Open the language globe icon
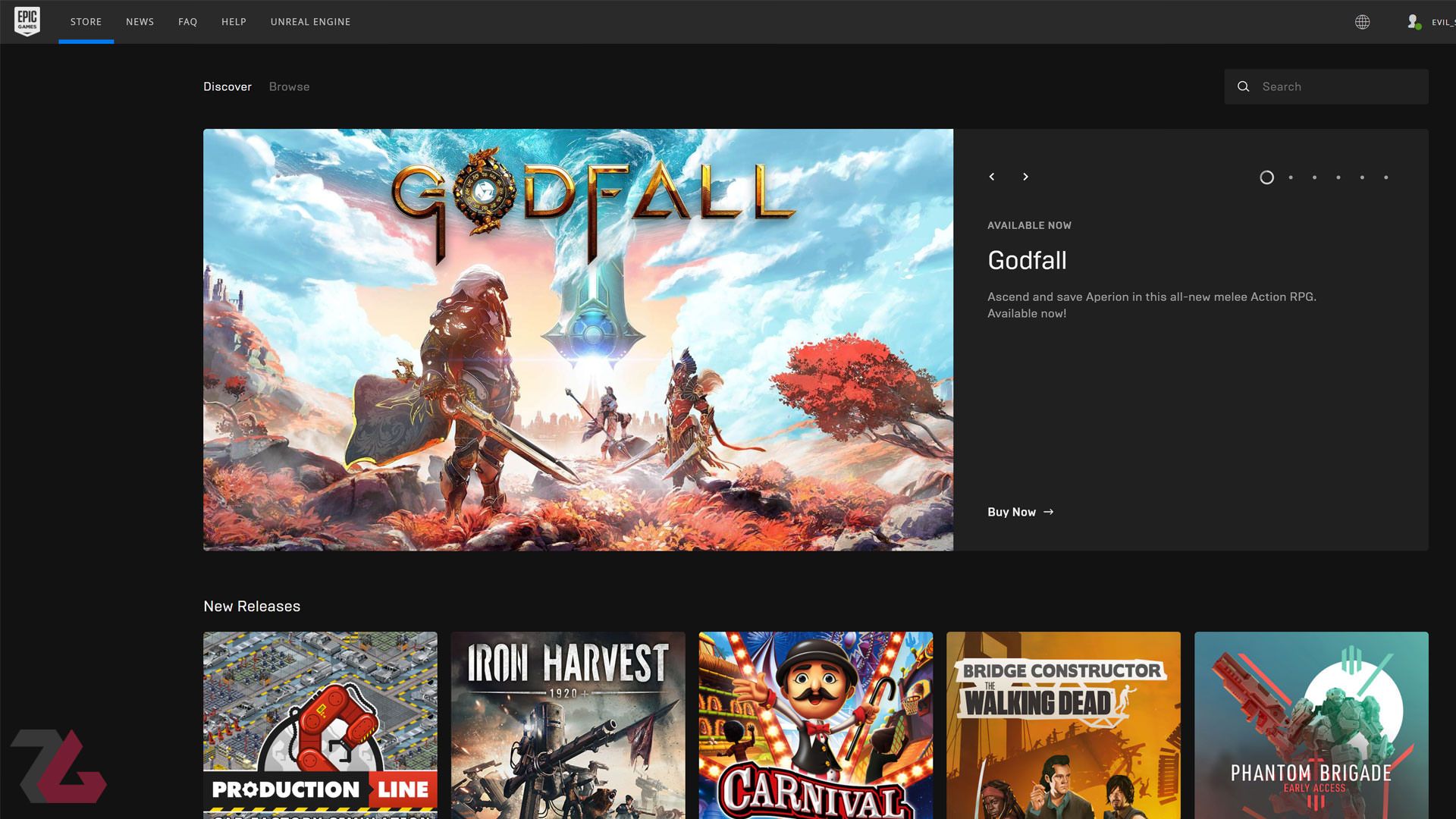 pos(1362,22)
